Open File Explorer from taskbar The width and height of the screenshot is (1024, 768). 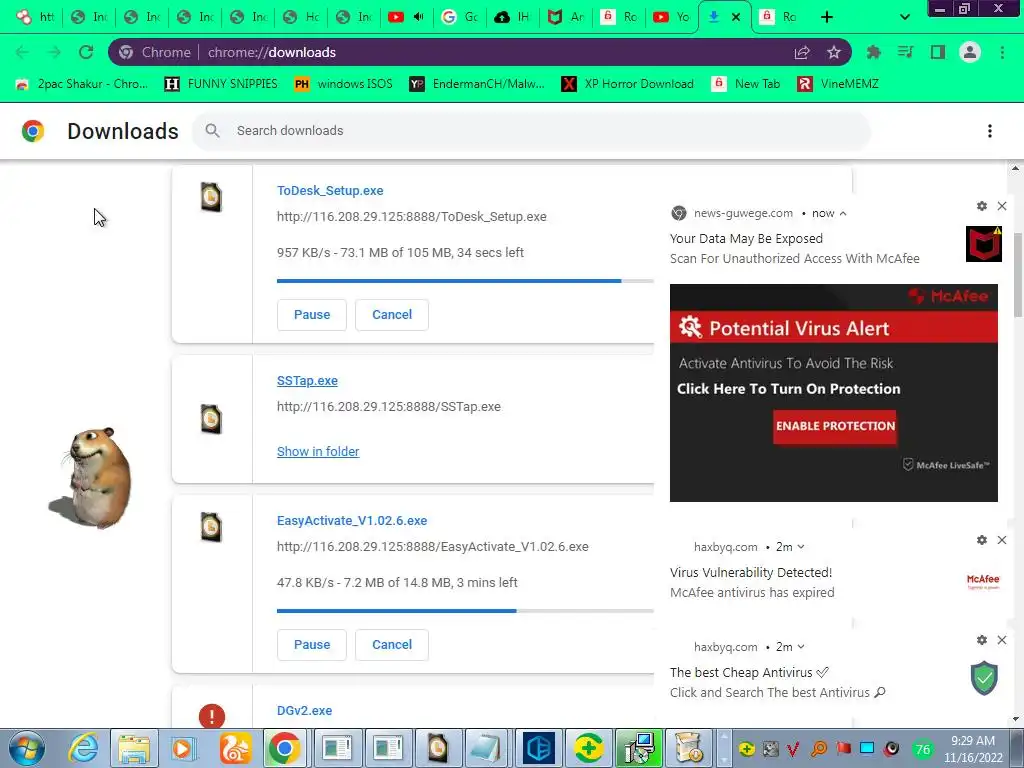click(134, 748)
